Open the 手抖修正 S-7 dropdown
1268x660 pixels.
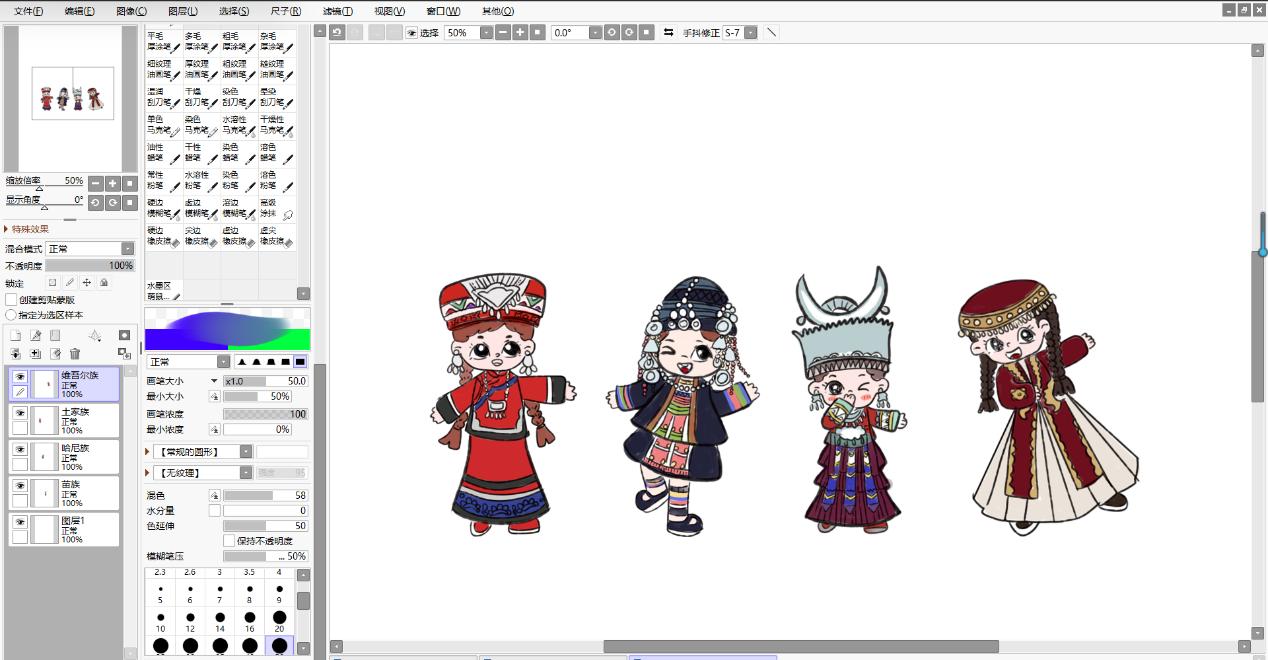[x=751, y=32]
